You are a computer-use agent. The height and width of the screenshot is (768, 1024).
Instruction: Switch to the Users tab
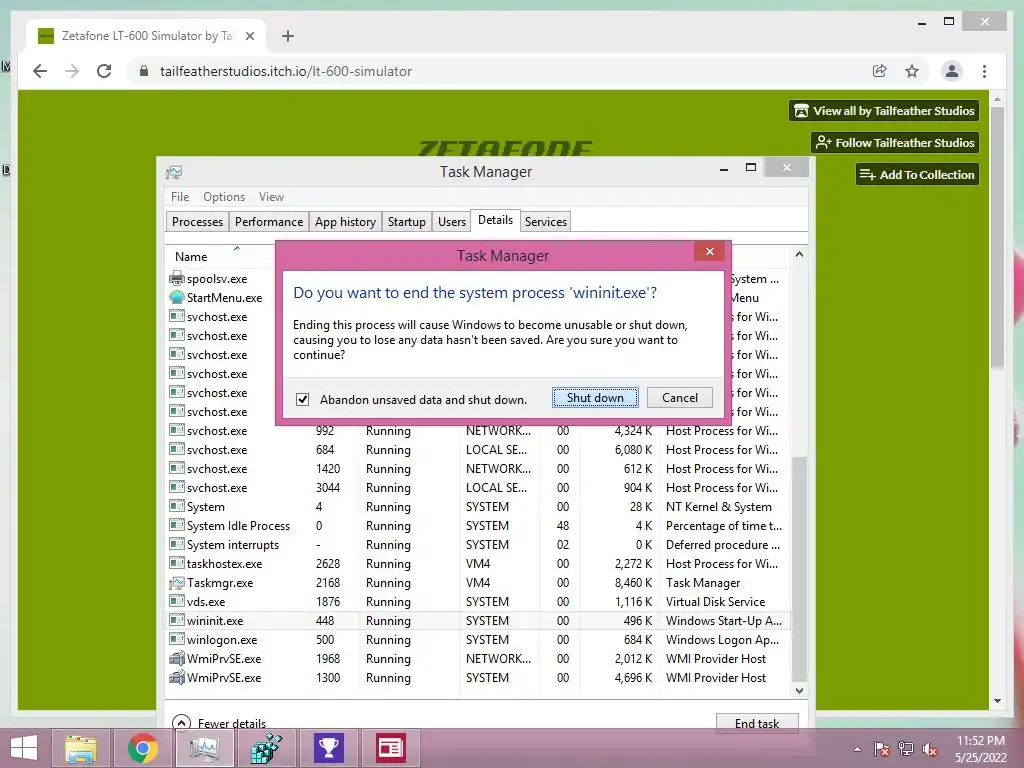(452, 221)
